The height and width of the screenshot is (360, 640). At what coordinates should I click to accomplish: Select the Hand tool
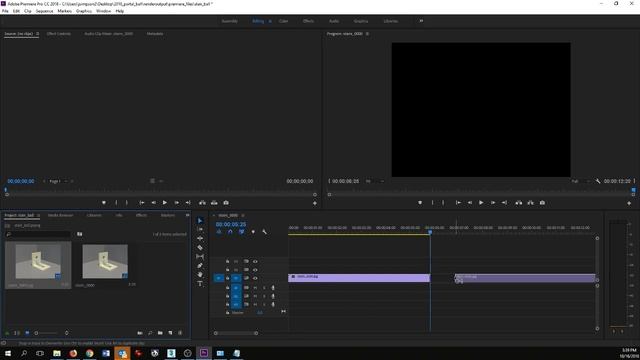200,274
